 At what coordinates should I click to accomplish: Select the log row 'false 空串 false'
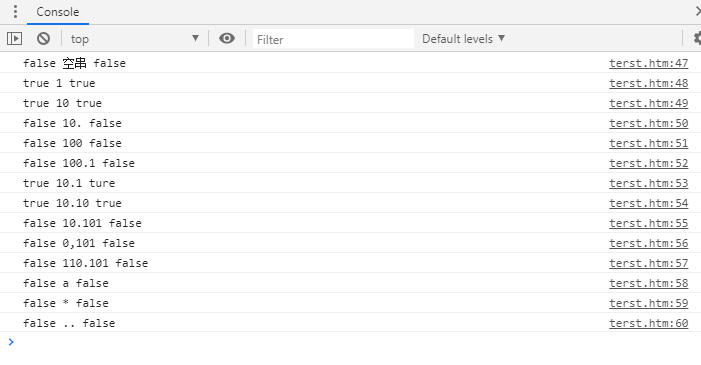click(x=350, y=63)
